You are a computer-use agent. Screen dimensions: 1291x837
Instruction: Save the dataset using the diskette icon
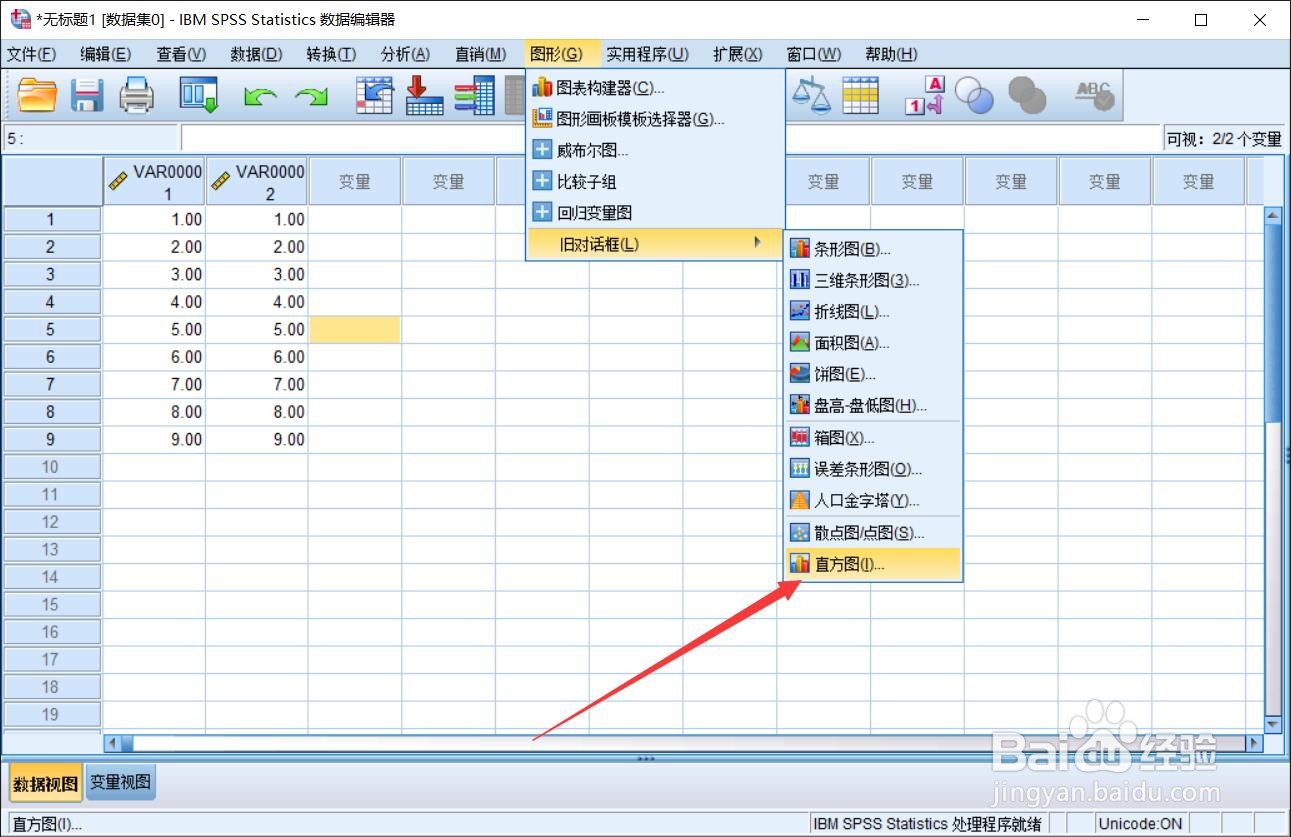(x=86, y=95)
